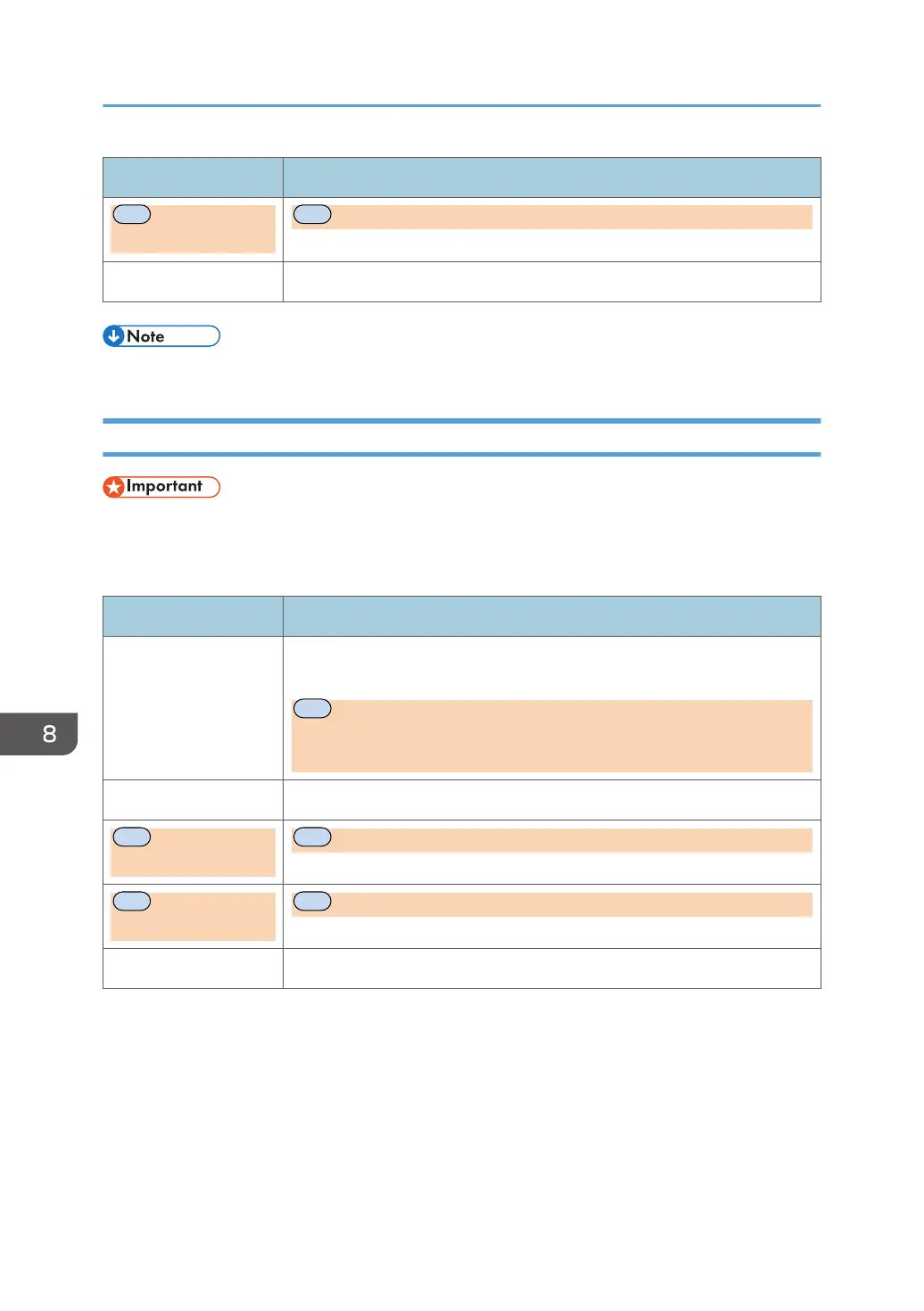Click the blue down-arrow Note icon
The width and height of the screenshot is (924, 1311).
point(113,336)
